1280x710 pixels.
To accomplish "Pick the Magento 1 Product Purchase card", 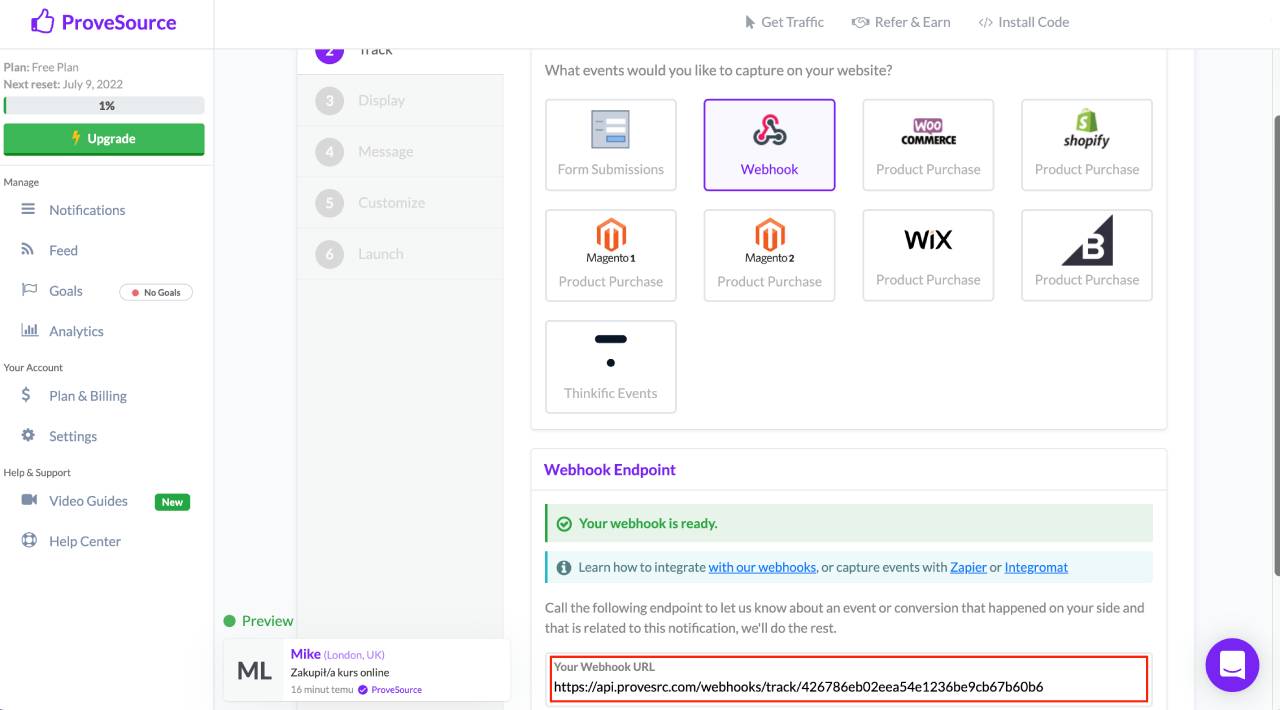I will tap(610, 255).
